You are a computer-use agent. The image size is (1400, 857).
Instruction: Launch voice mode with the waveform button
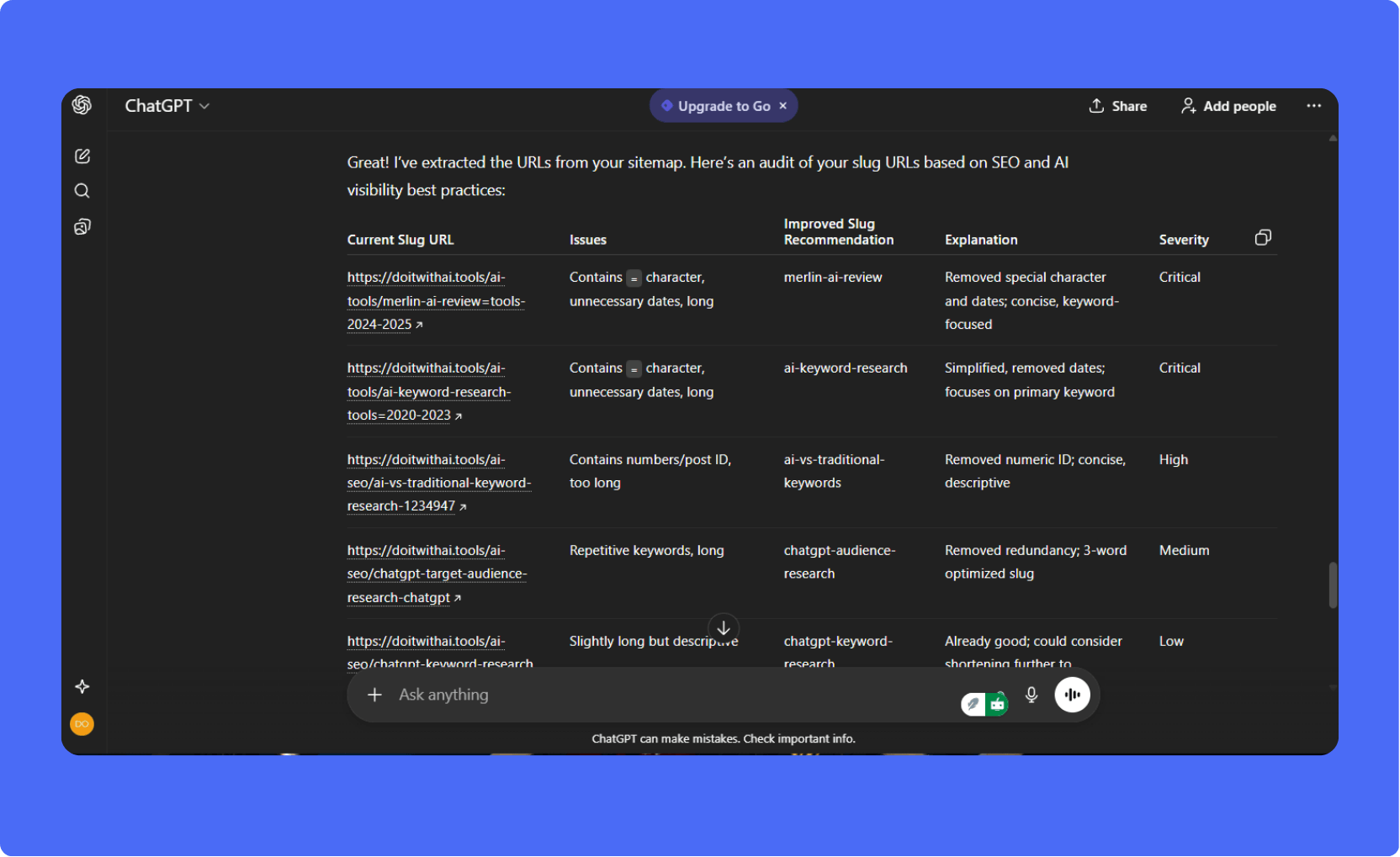click(1073, 695)
